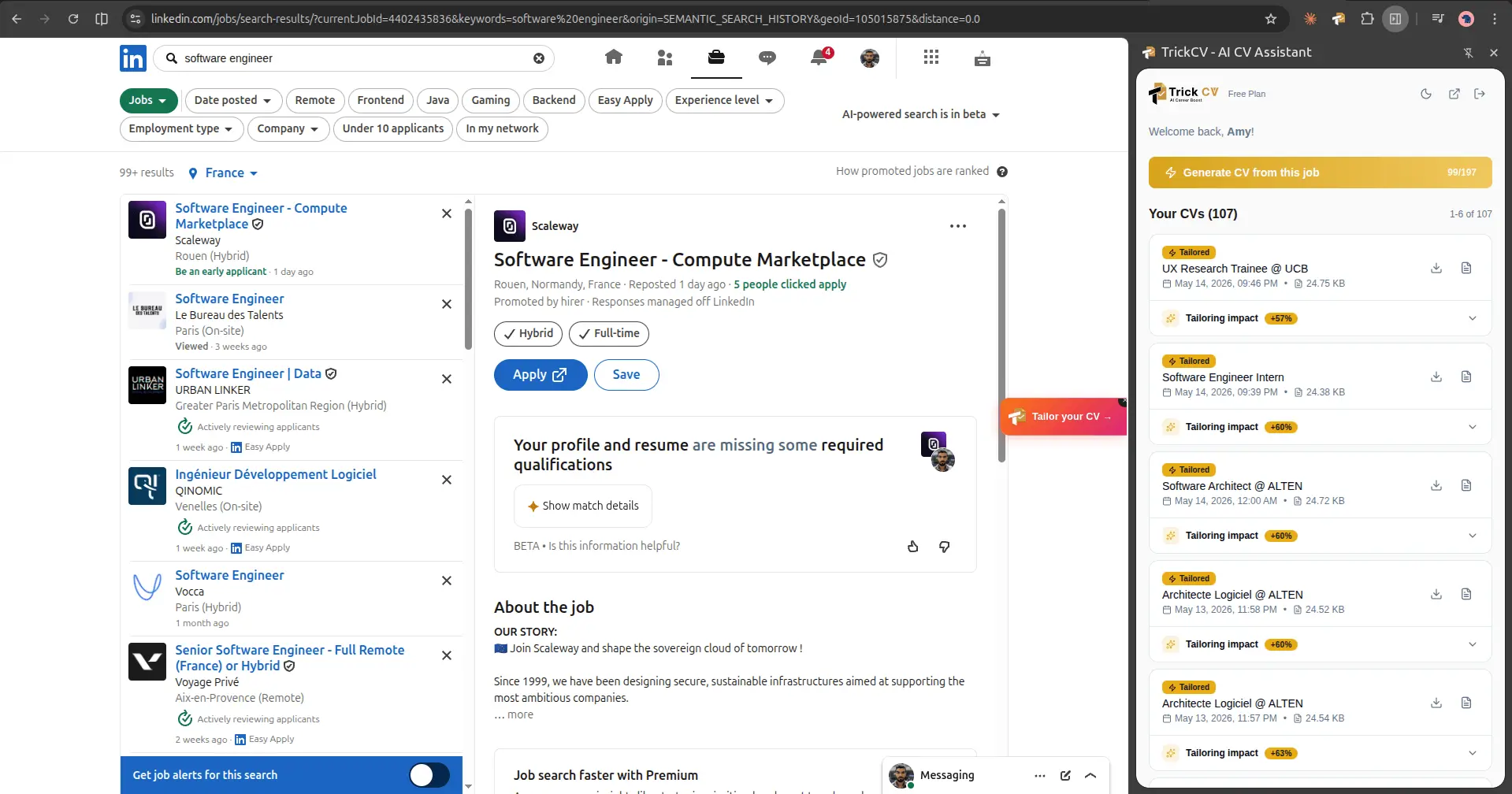Viewport: 1512px width, 794px height.
Task: Open TrickCV in external window icon
Action: pos(1454,94)
